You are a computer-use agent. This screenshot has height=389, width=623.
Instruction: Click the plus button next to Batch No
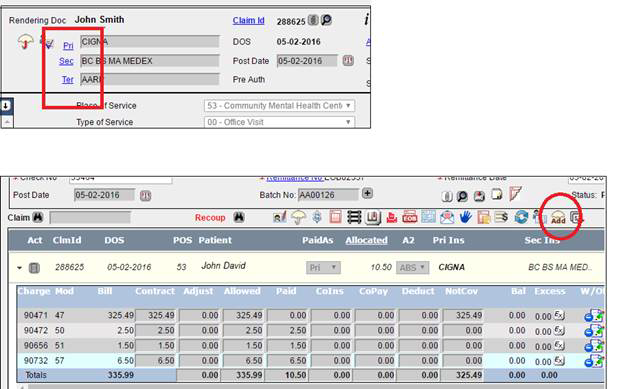coord(367,194)
